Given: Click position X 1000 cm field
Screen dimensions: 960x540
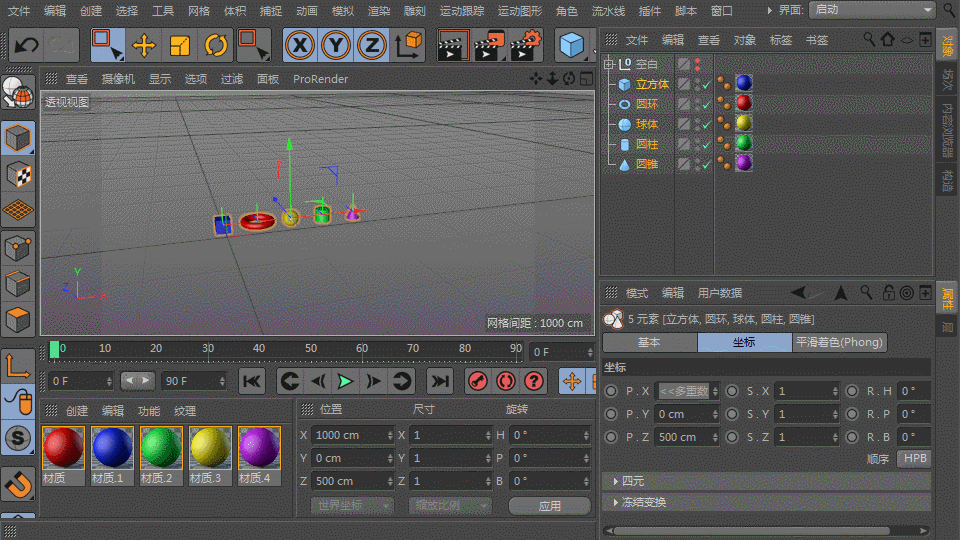Looking at the screenshot, I should click(x=351, y=435).
